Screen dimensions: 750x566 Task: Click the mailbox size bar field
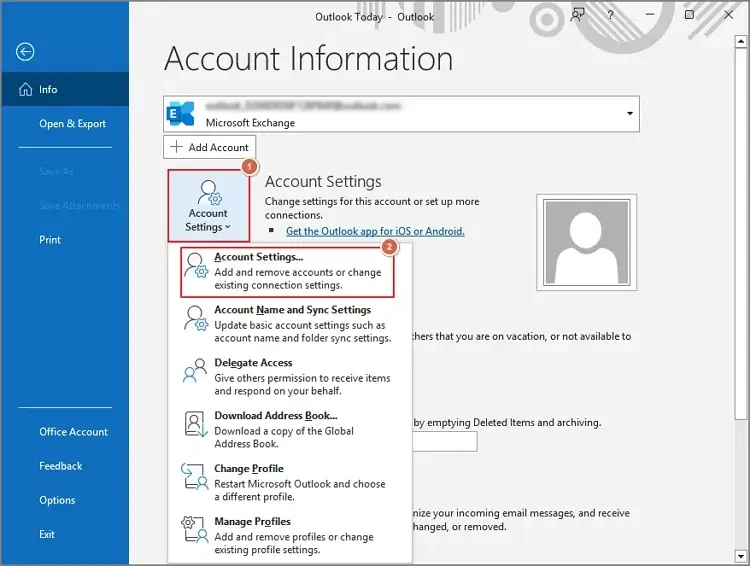tap(444, 441)
